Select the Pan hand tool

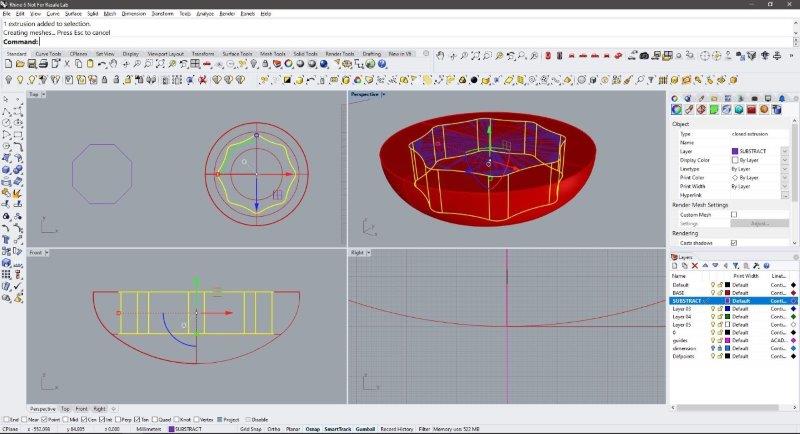coord(113,64)
